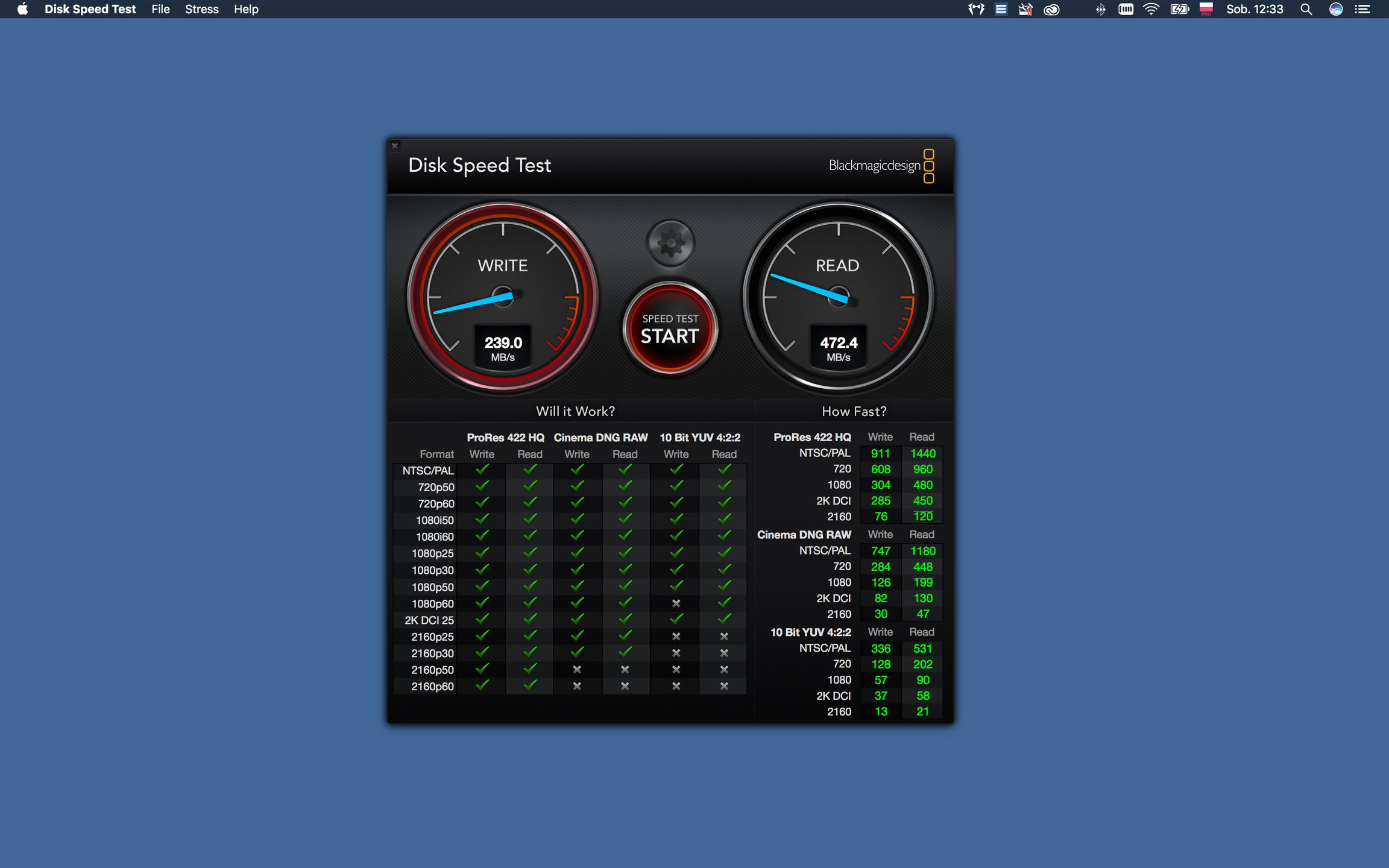Close the Disk Speed Test window

[x=395, y=145]
